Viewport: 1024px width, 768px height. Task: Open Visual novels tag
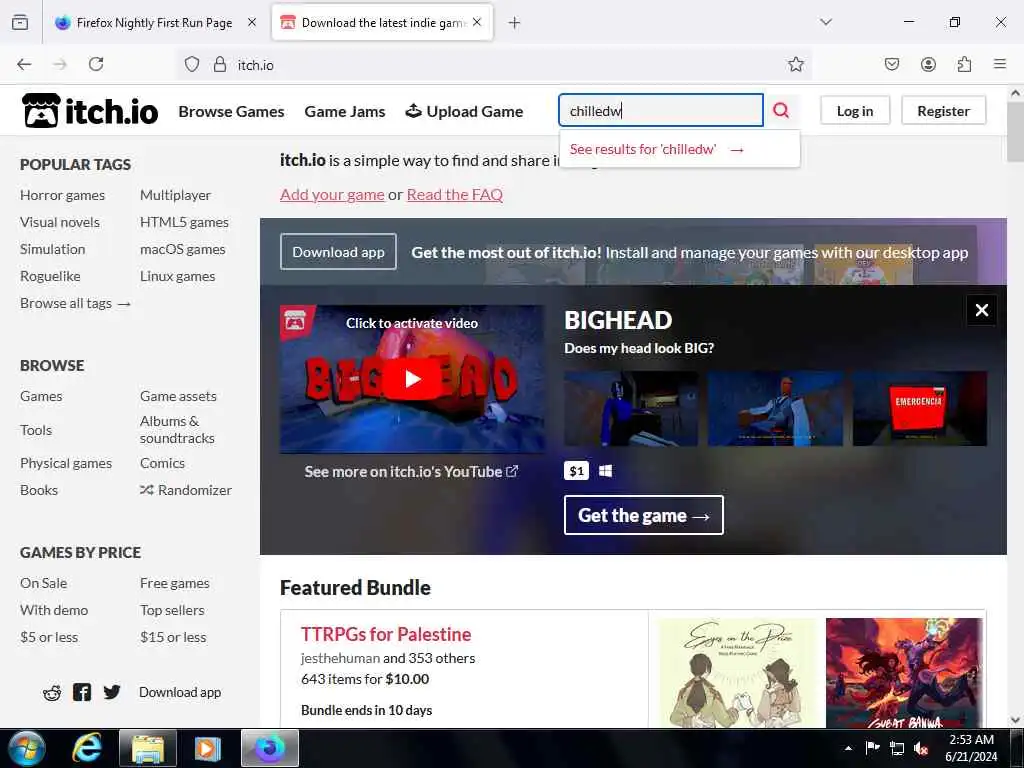tap(59, 222)
